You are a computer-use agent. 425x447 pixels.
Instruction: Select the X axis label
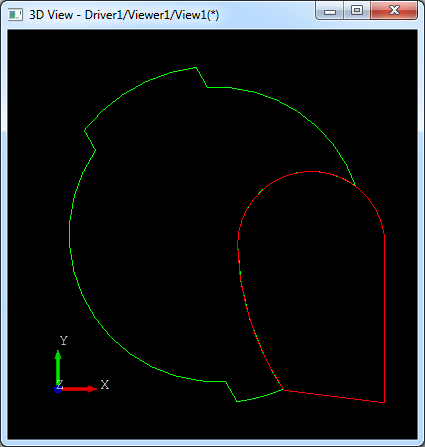(x=105, y=385)
